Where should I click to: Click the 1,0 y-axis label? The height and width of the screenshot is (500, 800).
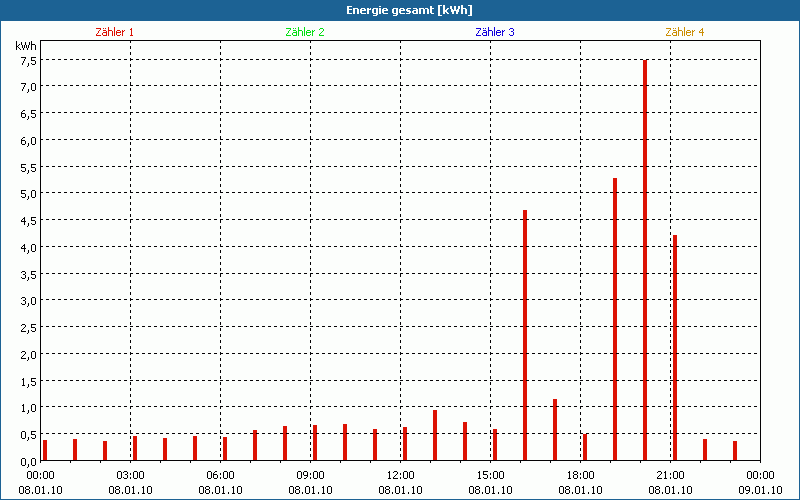point(29,408)
